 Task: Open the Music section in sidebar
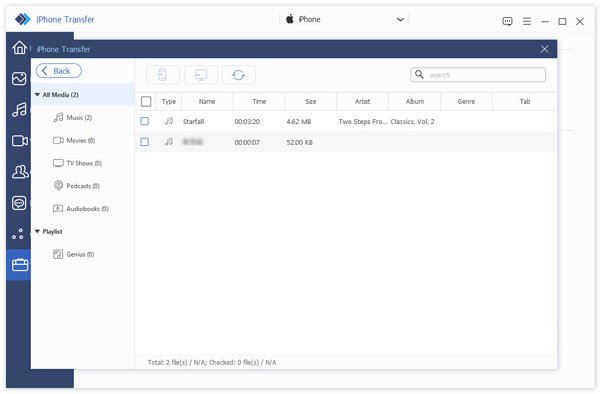19,110
